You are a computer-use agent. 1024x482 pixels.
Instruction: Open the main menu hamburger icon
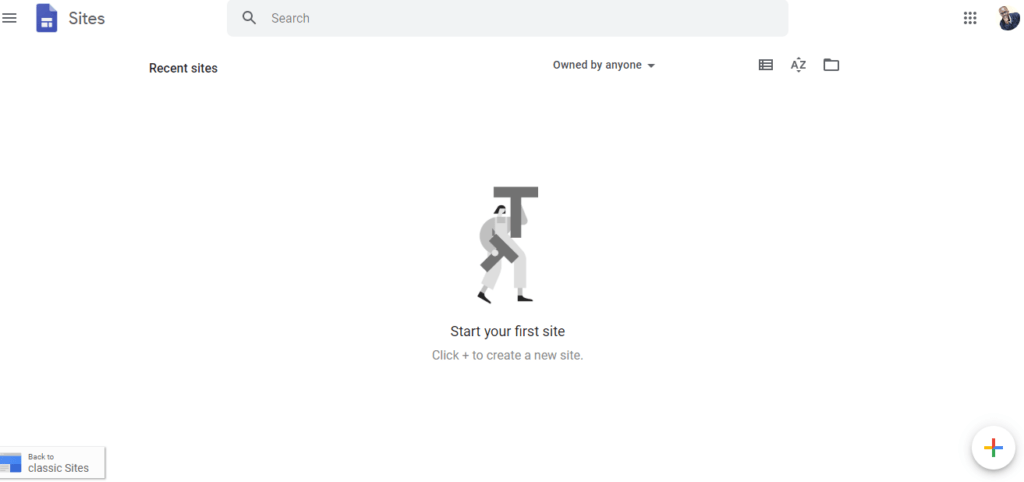click(10, 18)
